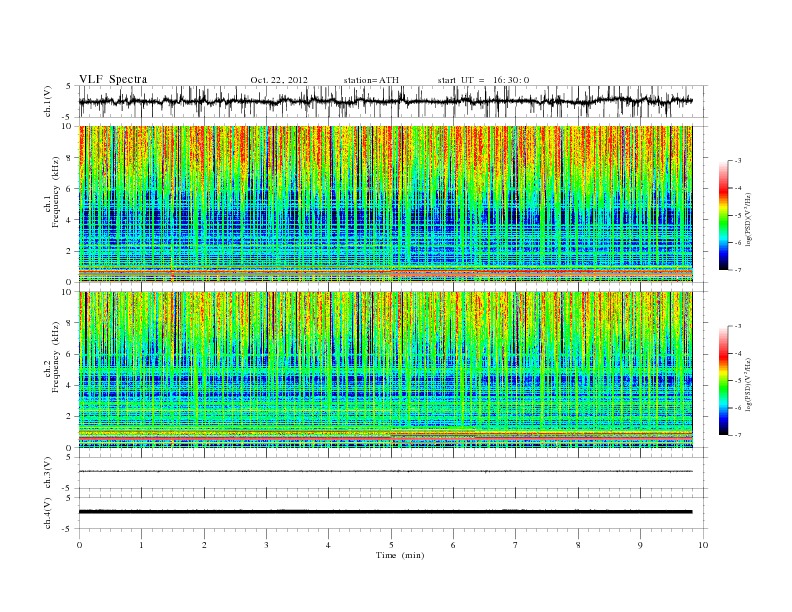The width and height of the screenshot is (792, 612).
Task: Click the "8" minute tick label
Action: click(x=578, y=545)
